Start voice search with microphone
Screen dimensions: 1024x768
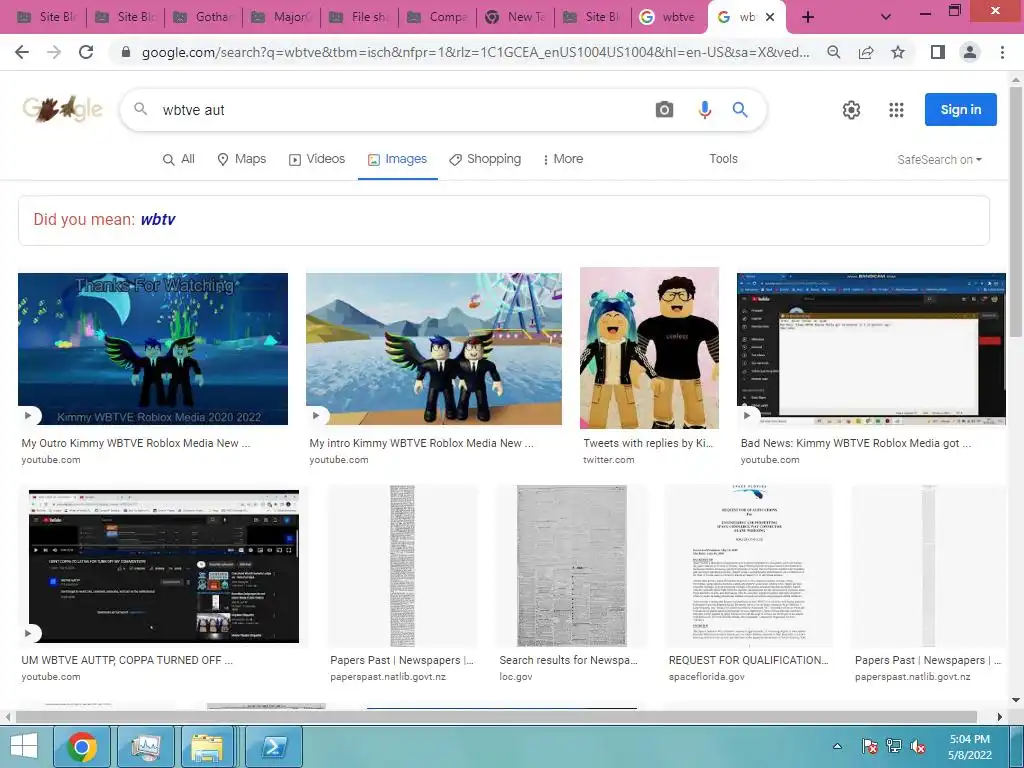click(x=704, y=110)
